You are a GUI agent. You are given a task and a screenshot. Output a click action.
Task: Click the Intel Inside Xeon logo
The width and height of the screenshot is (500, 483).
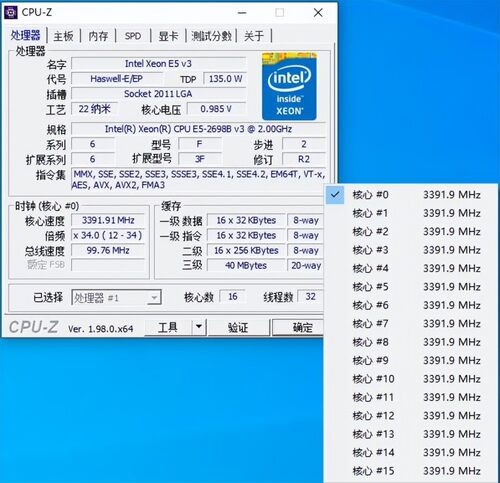tap(289, 86)
